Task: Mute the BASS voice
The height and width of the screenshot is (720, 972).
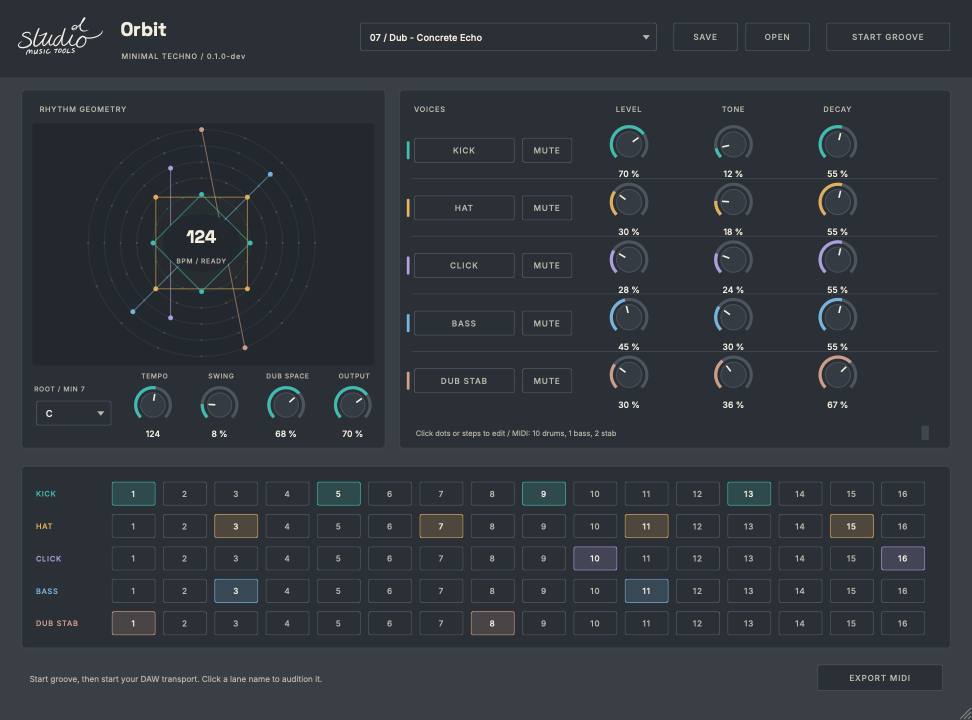Action: (547, 323)
